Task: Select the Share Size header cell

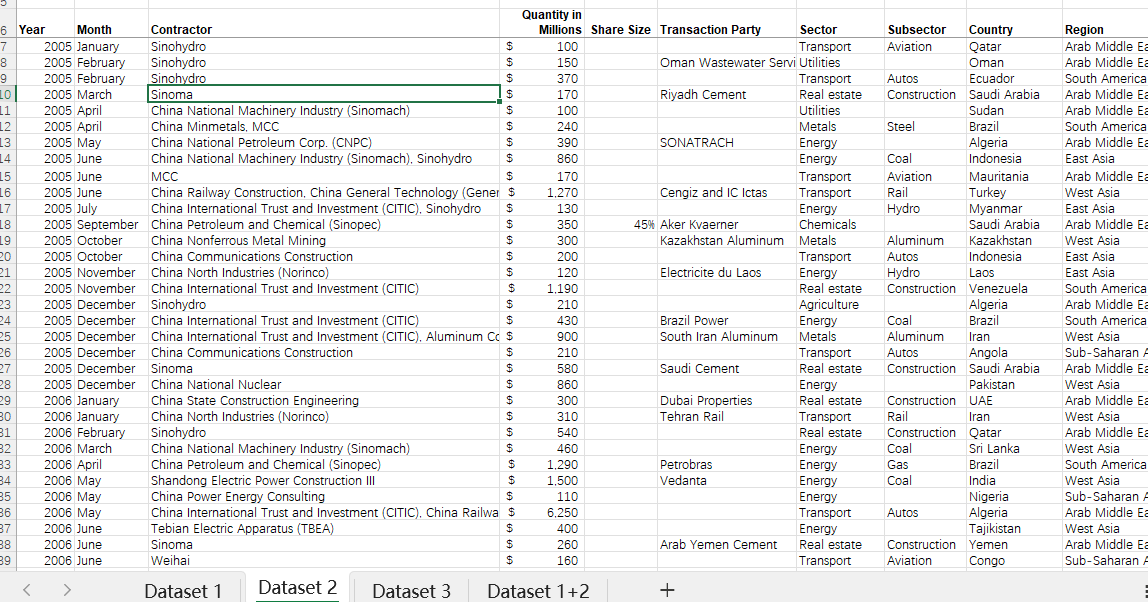Action: (x=621, y=23)
